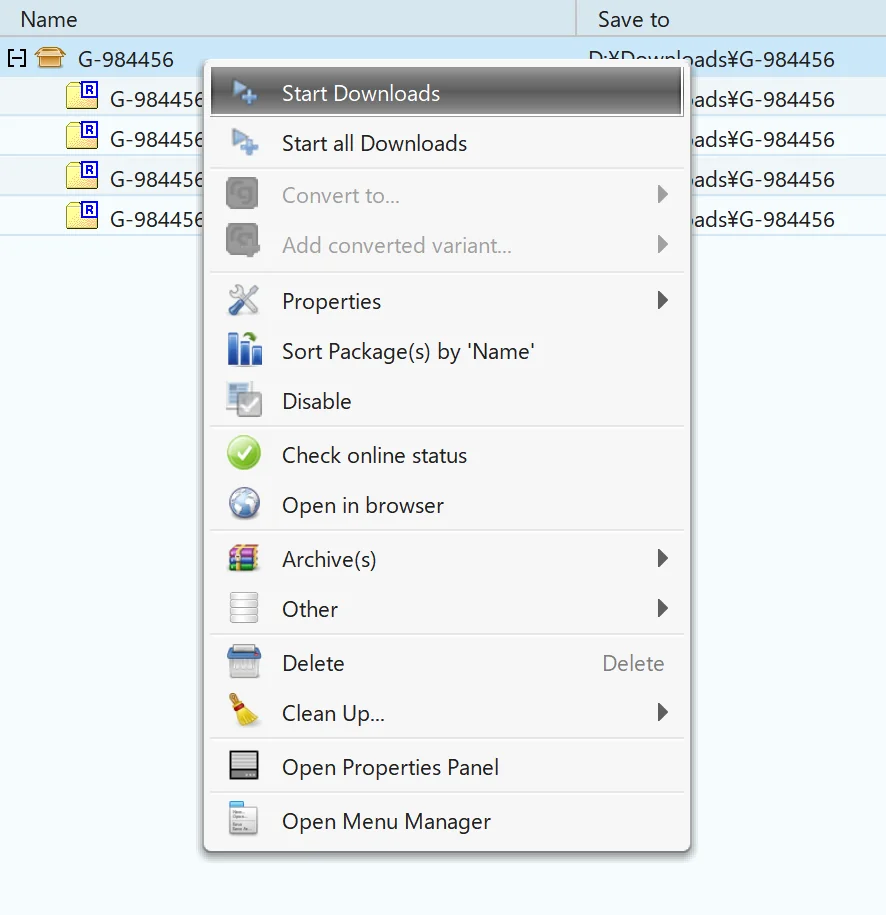This screenshot has height=915, width=886.
Task: Click the Sort Package(s) bar chart icon
Action: click(x=244, y=351)
